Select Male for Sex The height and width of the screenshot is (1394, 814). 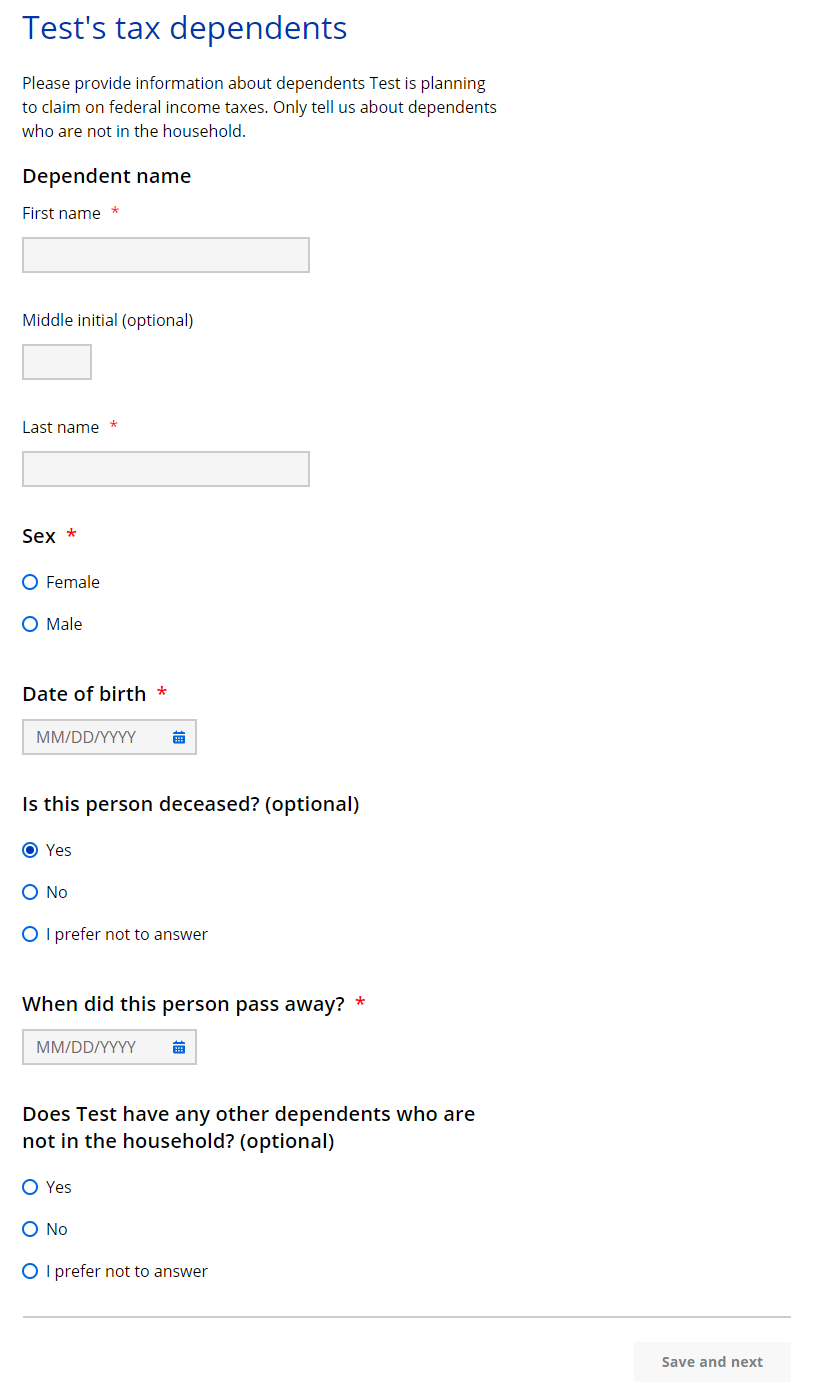30,624
